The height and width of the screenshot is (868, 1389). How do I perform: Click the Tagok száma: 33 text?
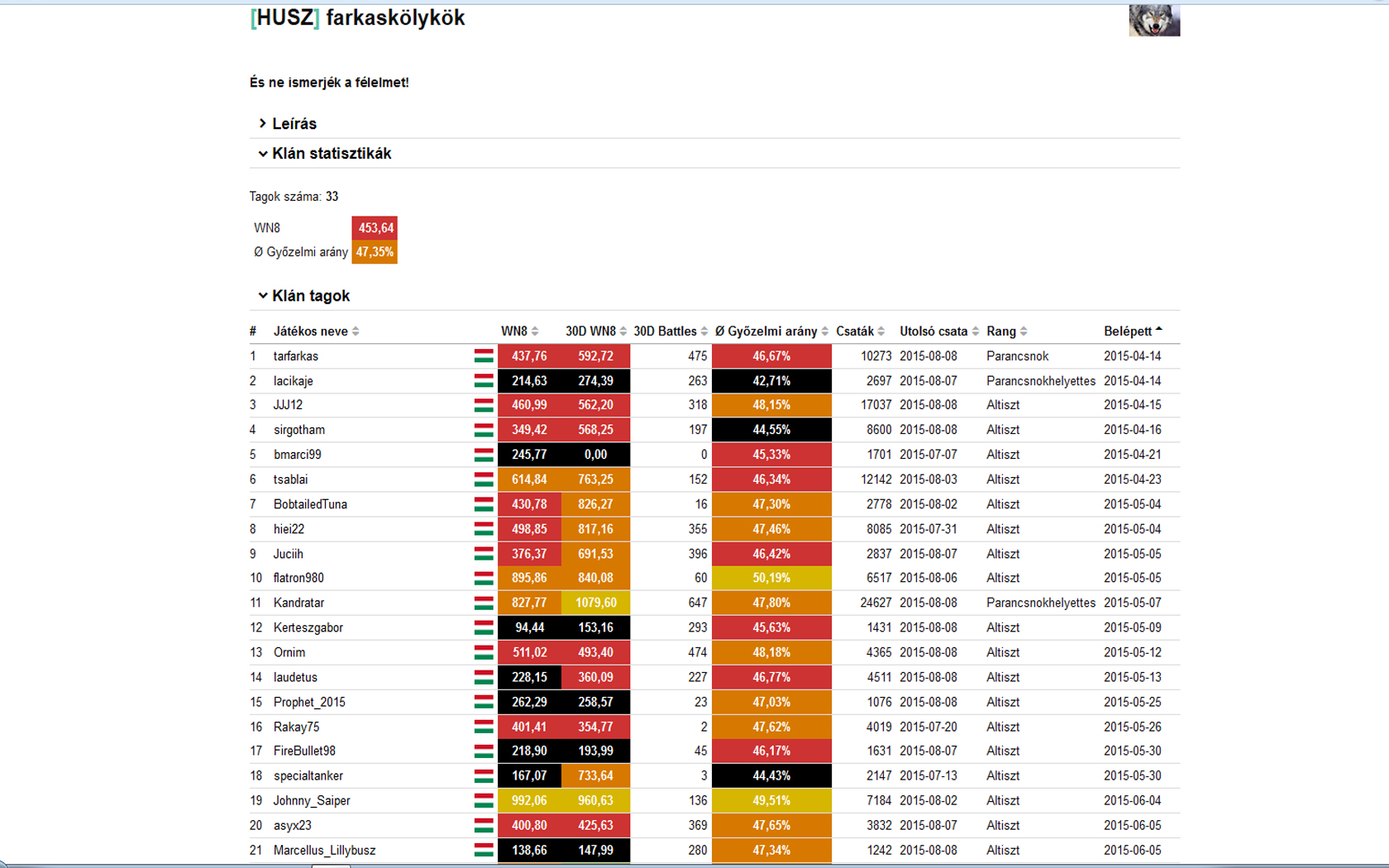(x=294, y=197)
